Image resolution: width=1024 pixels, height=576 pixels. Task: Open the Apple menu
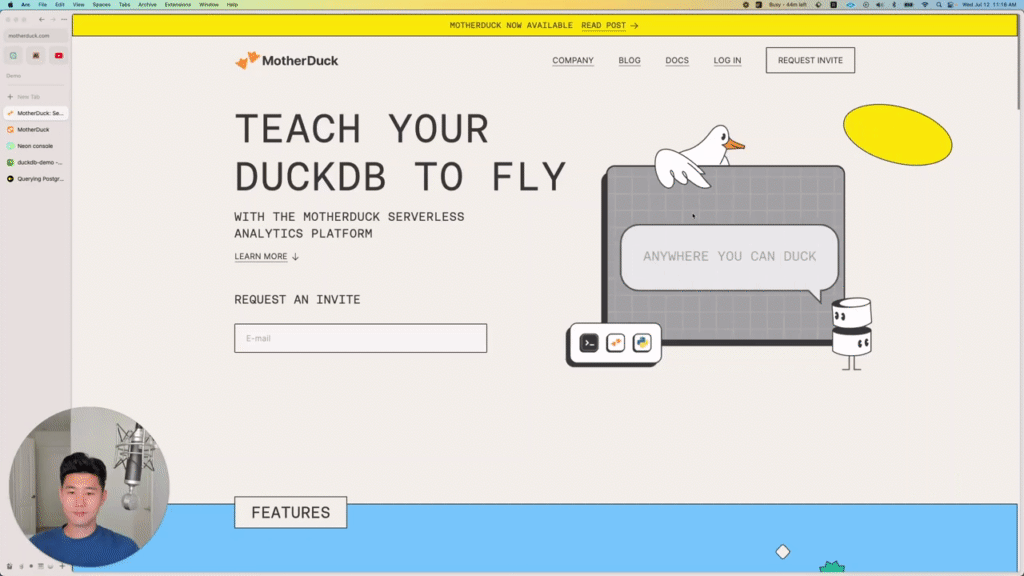coord(10,5)
